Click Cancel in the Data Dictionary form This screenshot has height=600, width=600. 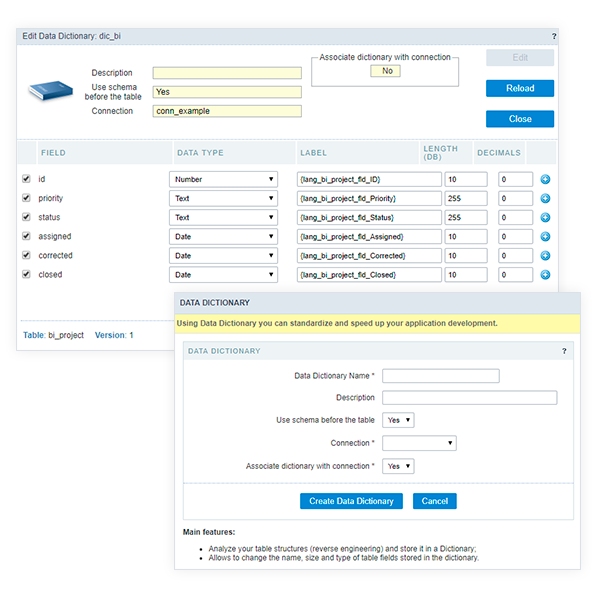pos(434,501)
